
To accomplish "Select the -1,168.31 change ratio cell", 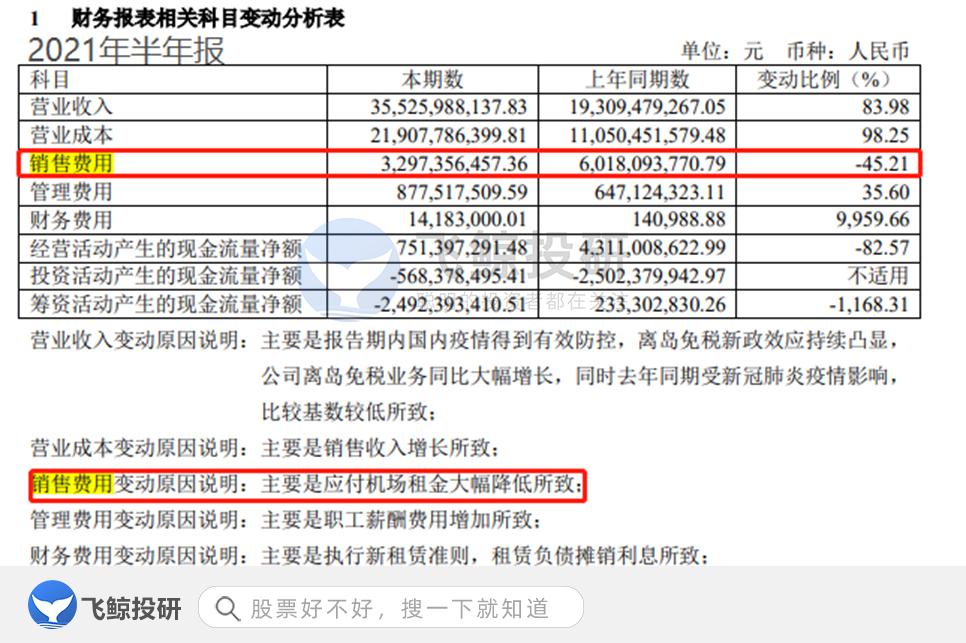I will (x=869, y=305).
